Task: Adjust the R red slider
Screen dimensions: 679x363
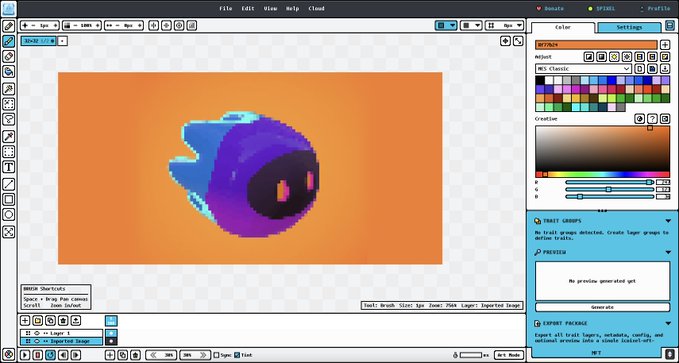Action: click(610, 182)
